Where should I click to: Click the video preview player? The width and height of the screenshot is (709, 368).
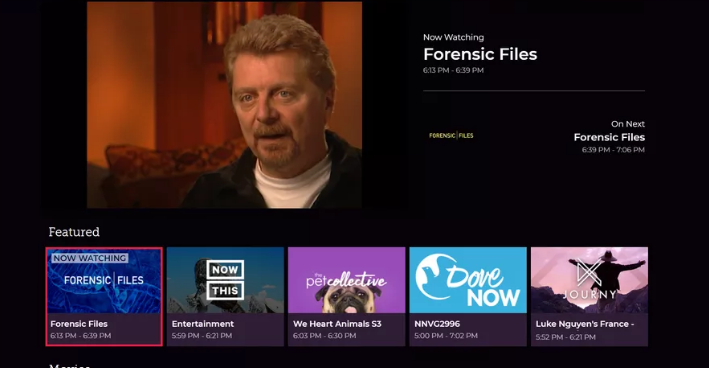(224, 105)
